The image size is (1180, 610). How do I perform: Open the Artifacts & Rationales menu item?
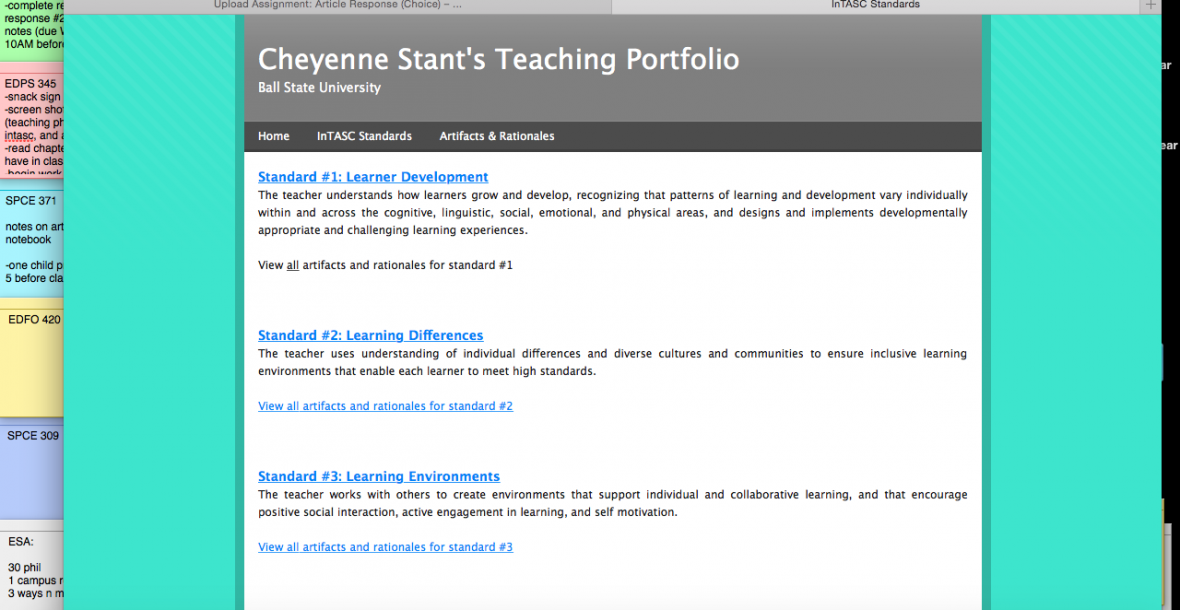[x=496, y=136]
